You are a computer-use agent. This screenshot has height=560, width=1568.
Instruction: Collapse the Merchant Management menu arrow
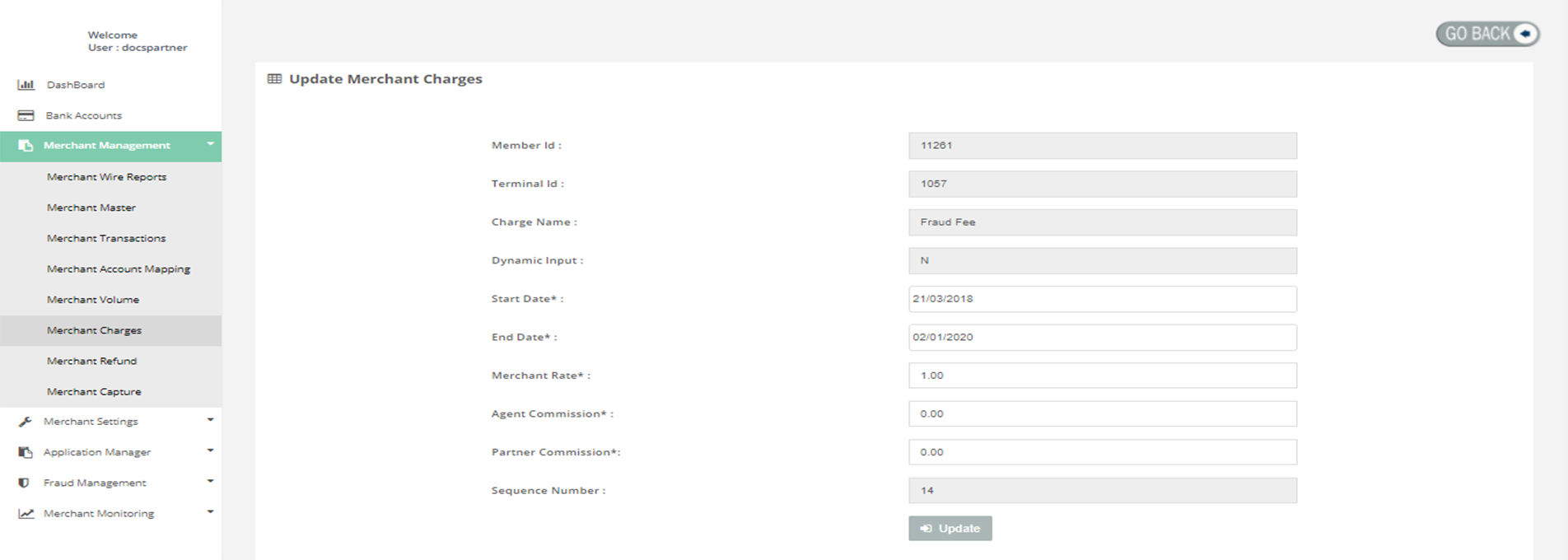tap(210, 144)
